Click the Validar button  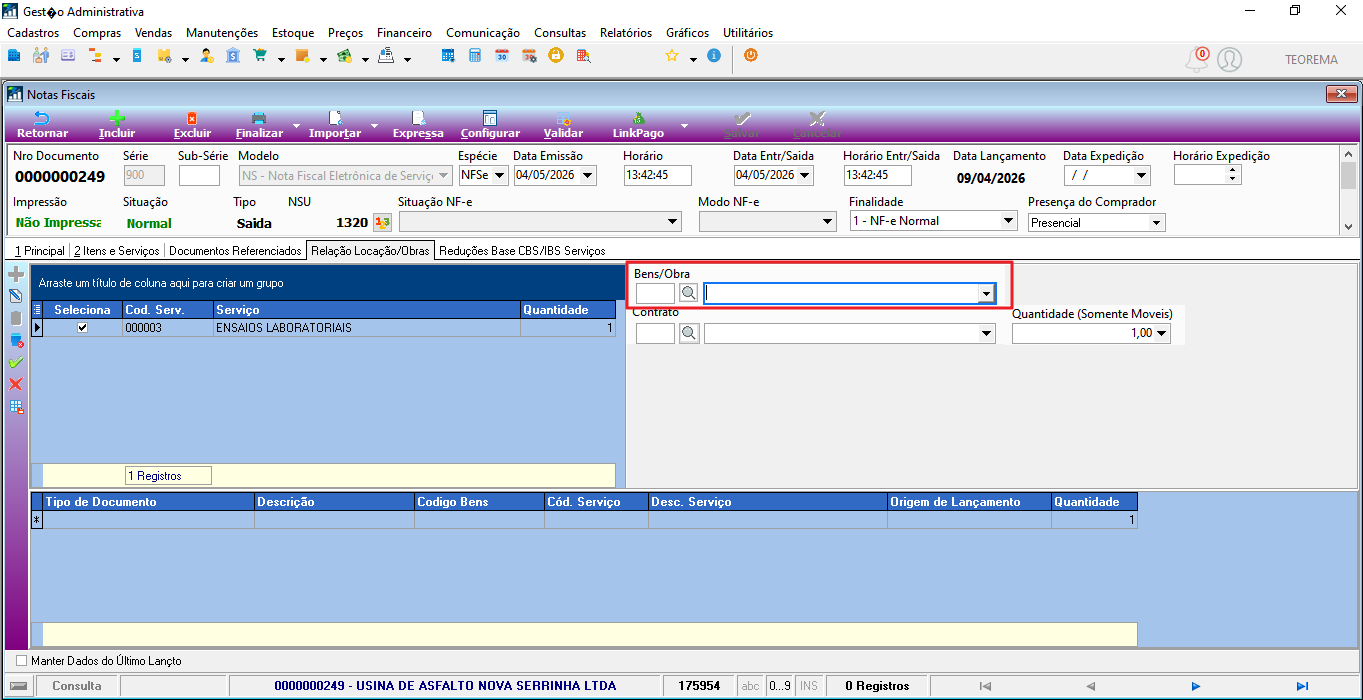(x=564, y=125)
